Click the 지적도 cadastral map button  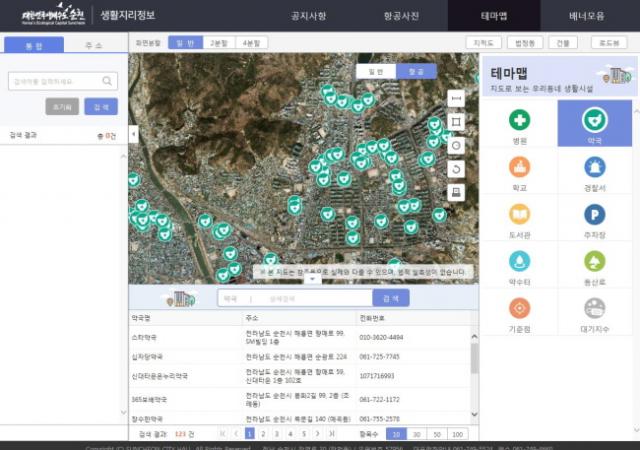pyautogui.click(x=483, y=44)
